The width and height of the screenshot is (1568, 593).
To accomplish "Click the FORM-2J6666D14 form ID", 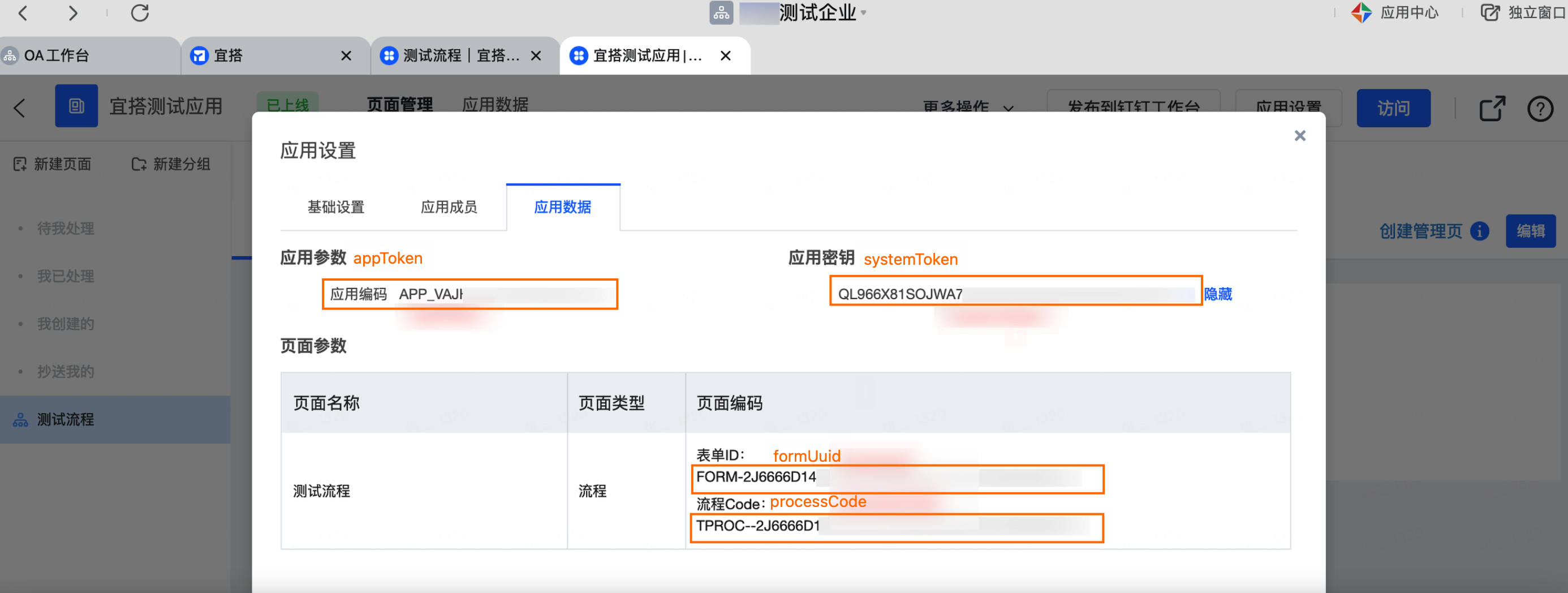I will (756, 476).
